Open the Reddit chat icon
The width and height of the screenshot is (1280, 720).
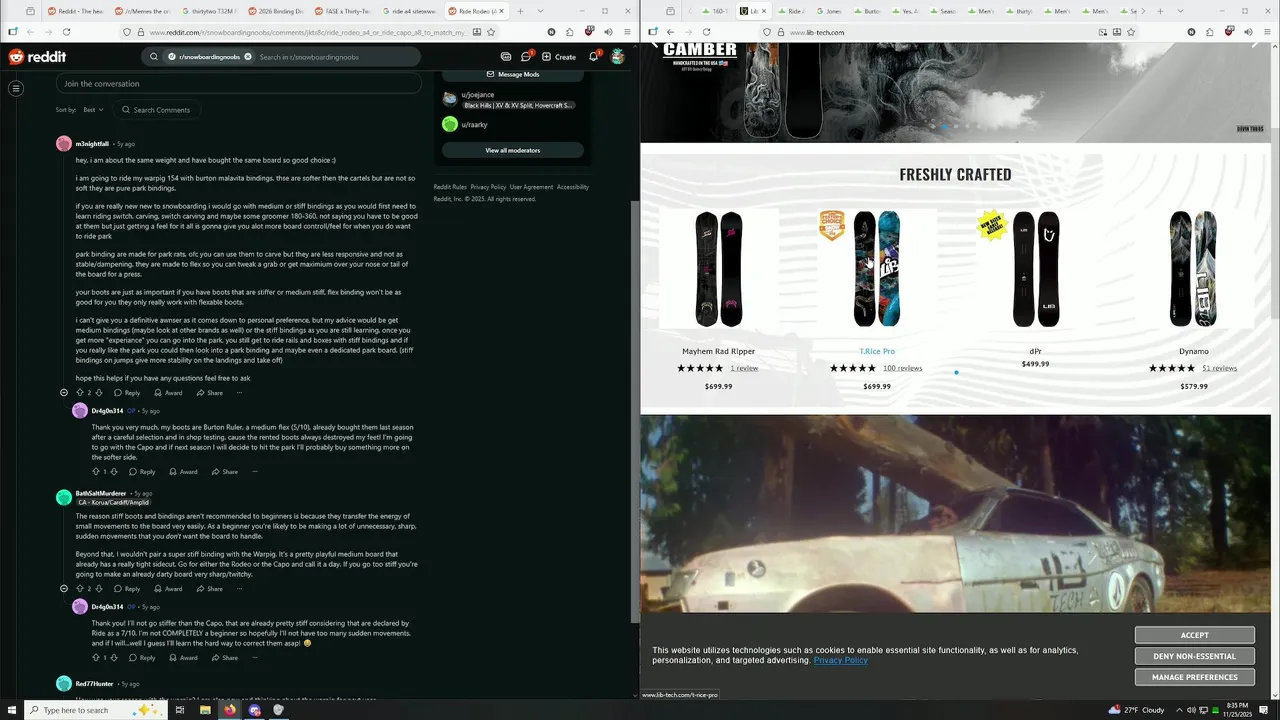(x=526, y=57)
